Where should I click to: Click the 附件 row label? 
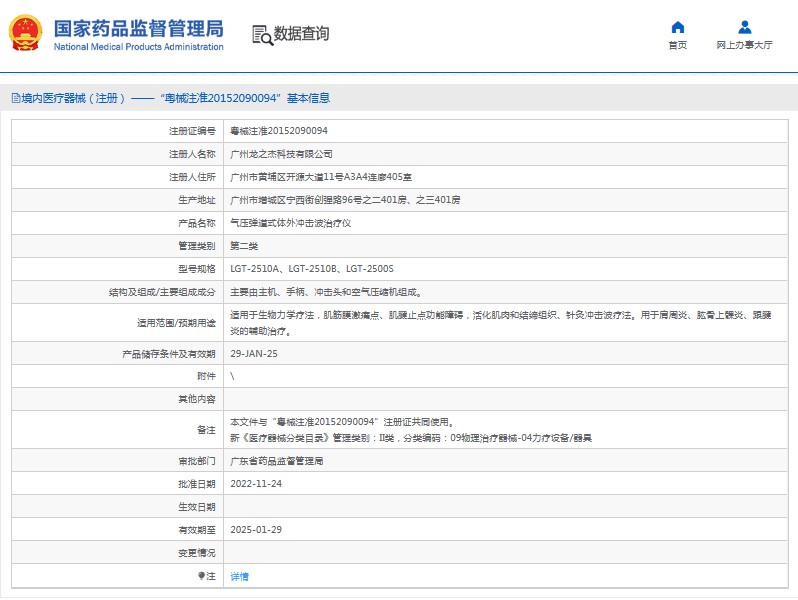[206, 376]
